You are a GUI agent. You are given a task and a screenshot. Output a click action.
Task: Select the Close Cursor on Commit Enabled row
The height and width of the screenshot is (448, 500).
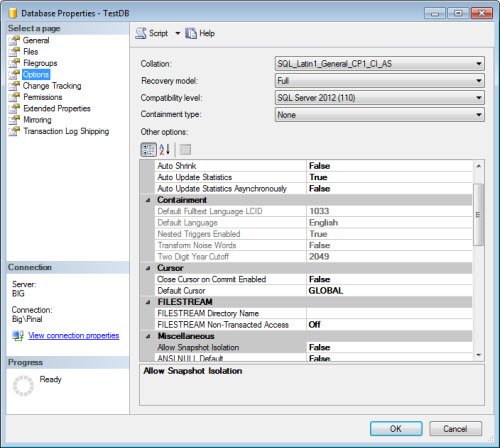[313, 279]
